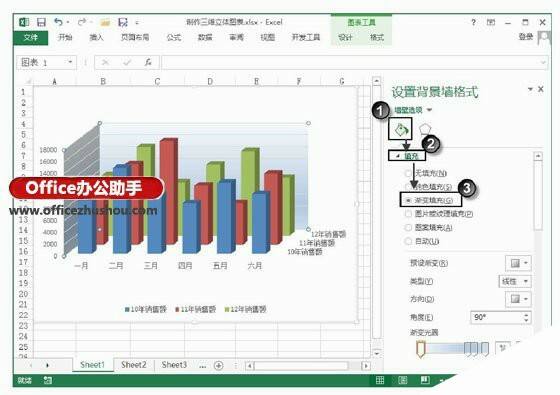
Task: Click the macro record icon in status bar
Action: click(x=48, y=380)
